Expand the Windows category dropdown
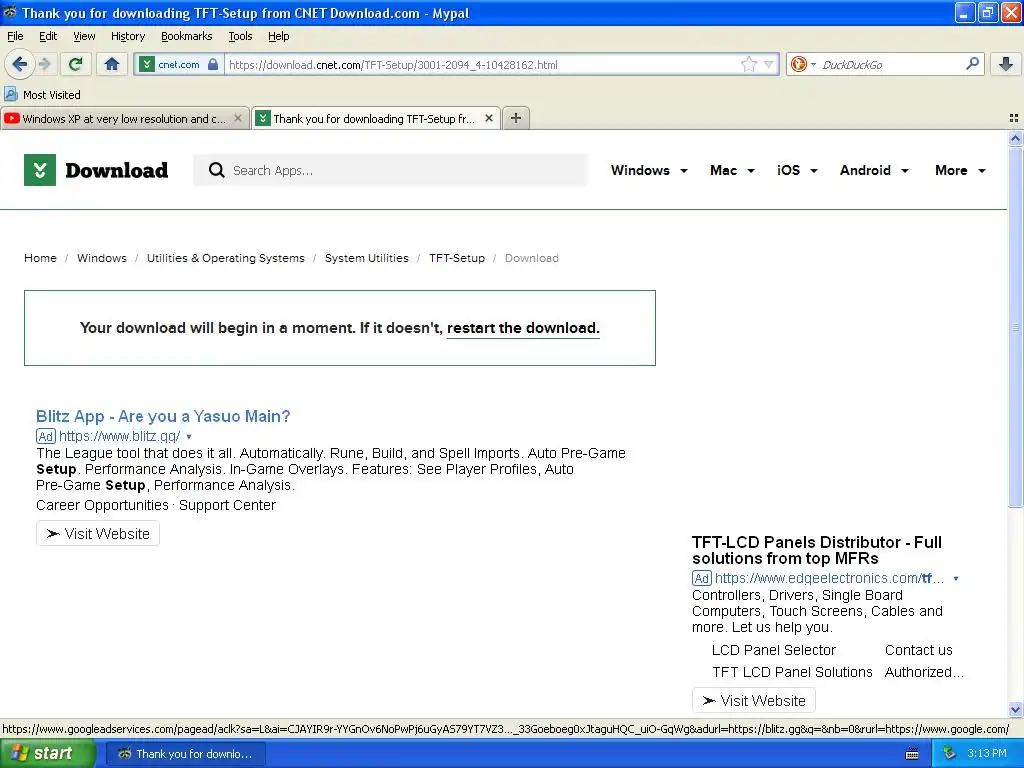Viewport: 1024px width, 768px height. (x=648, y=170)
